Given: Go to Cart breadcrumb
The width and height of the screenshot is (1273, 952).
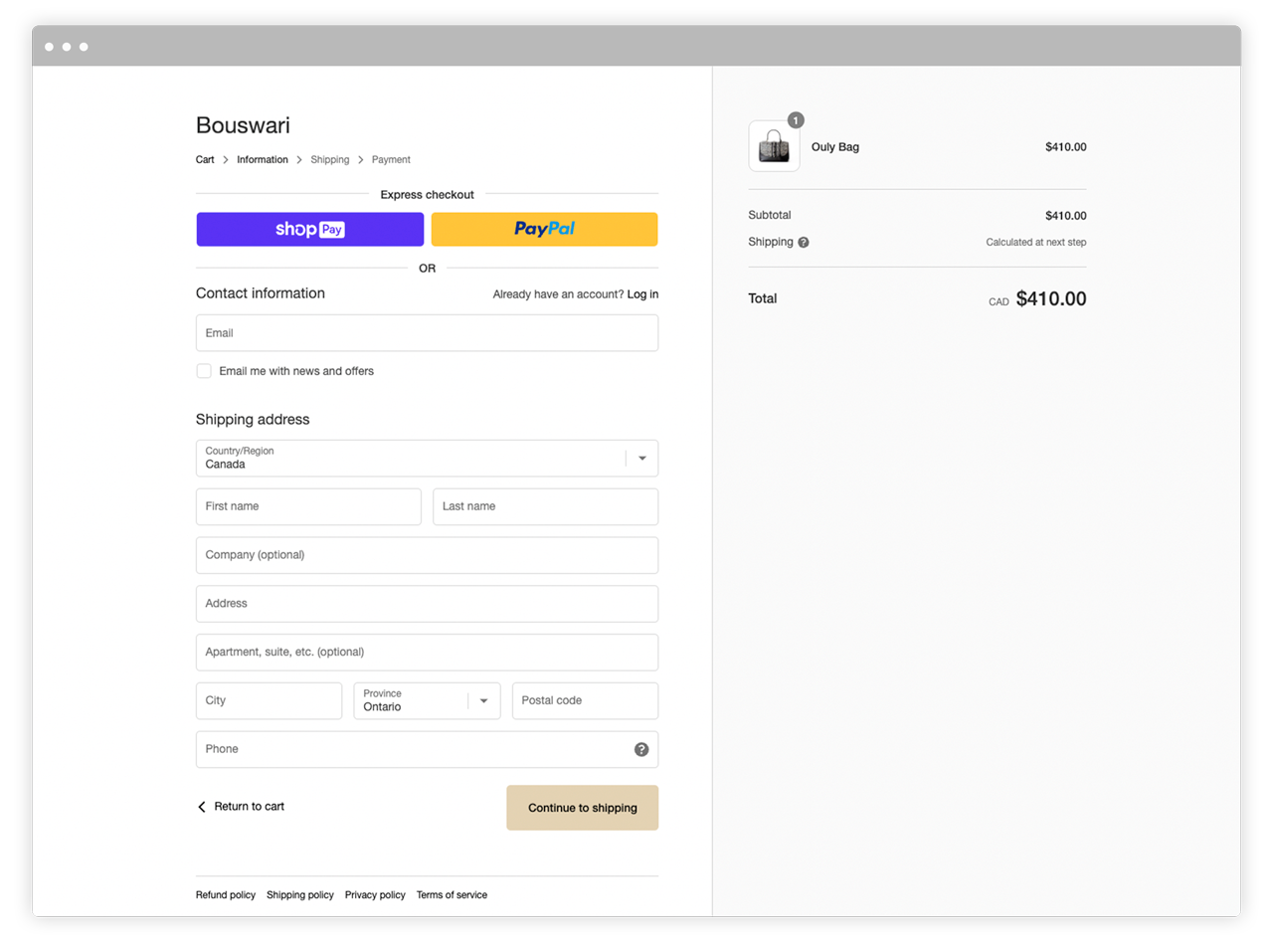Looking at the screenshot, I should [205, 159].
